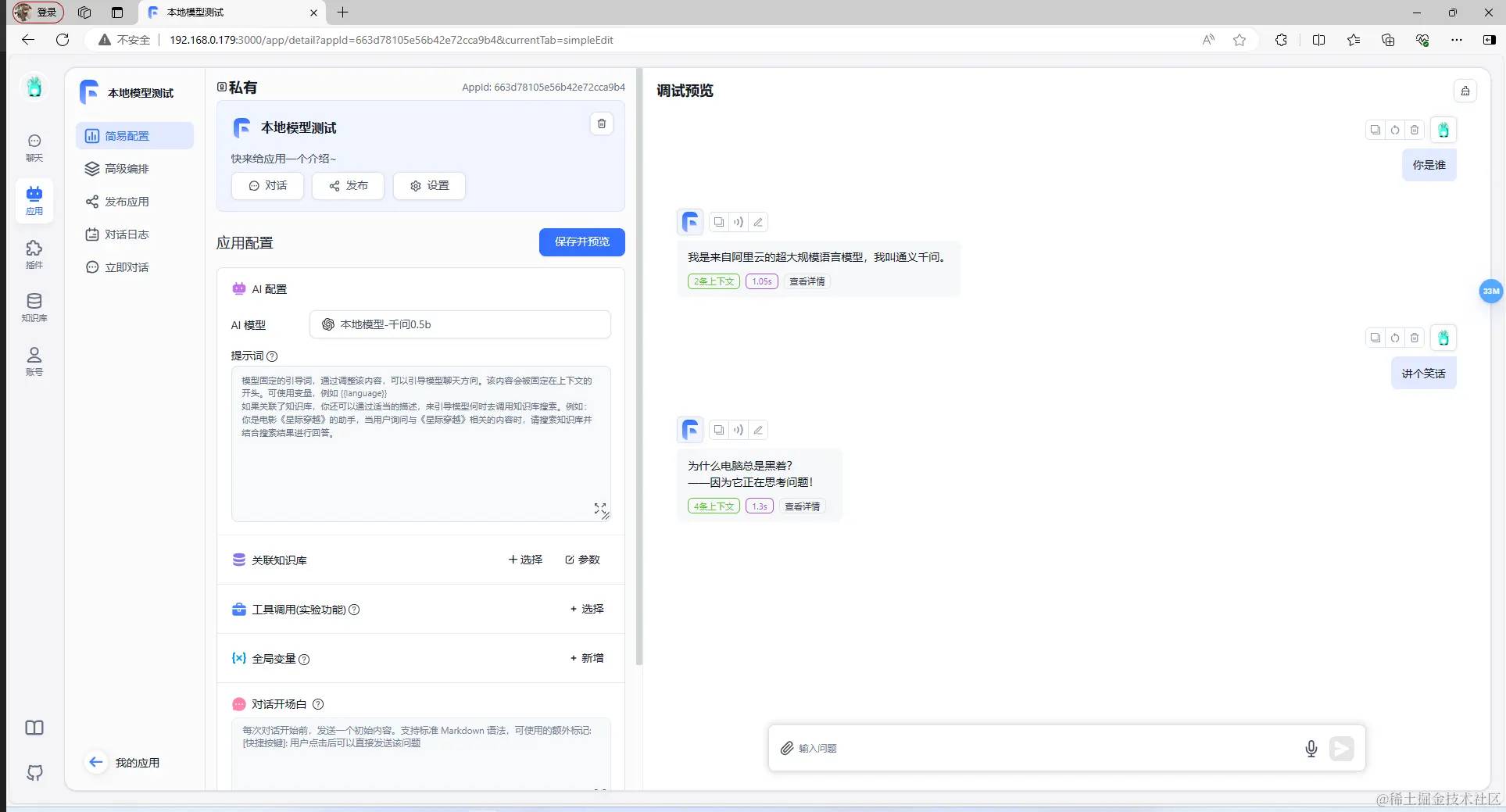Open the 发布应用 tab
Viewport: 1506px width, 812px height.
click(x=134, y=201)
